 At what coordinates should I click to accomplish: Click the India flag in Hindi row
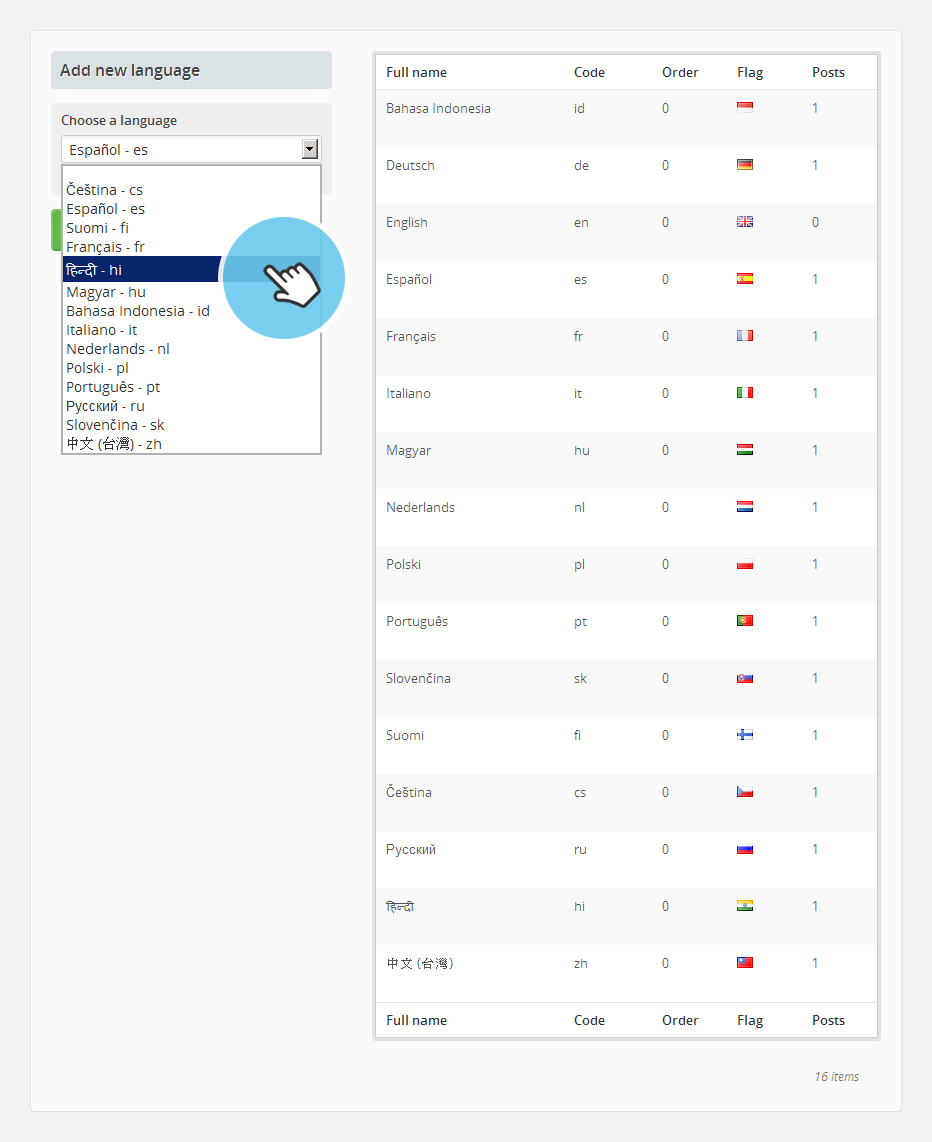(744, 906)
